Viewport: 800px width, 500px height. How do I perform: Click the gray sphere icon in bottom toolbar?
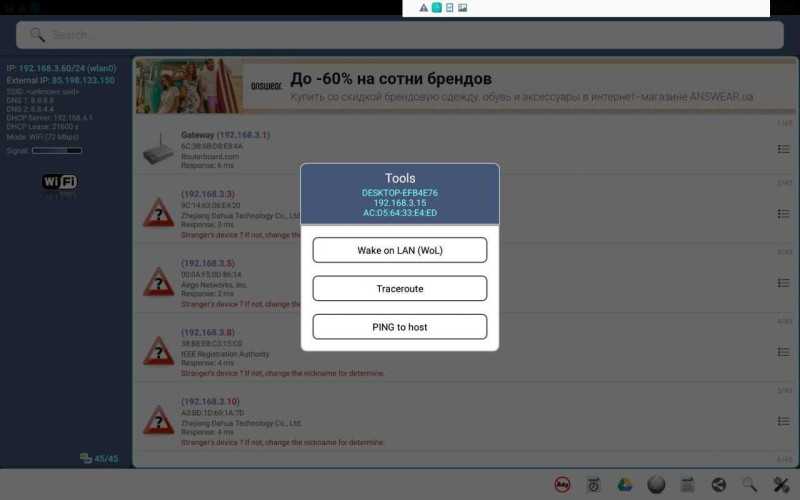pyautogui.click(x=656, y=484)
